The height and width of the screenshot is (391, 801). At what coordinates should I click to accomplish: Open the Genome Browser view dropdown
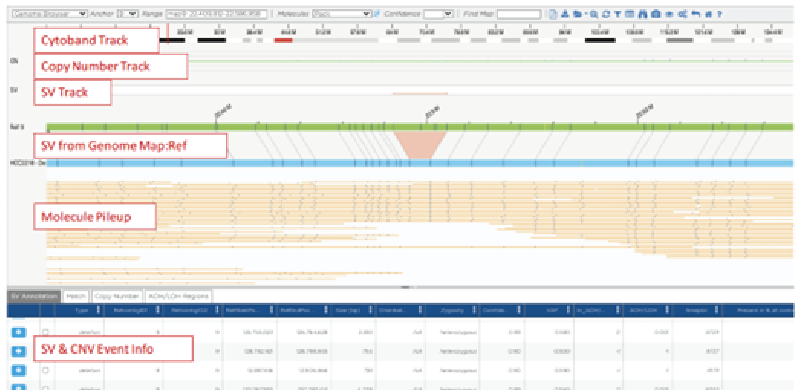(x=49, y=14)
